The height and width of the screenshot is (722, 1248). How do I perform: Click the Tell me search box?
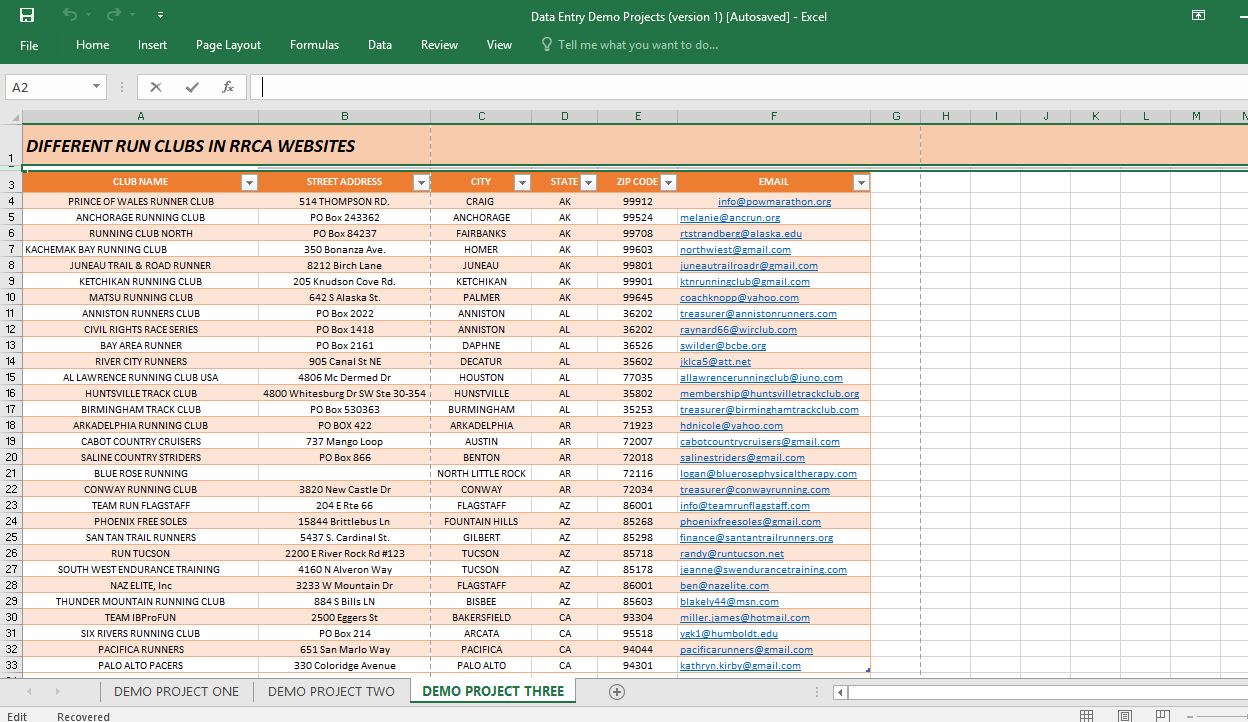637,45
